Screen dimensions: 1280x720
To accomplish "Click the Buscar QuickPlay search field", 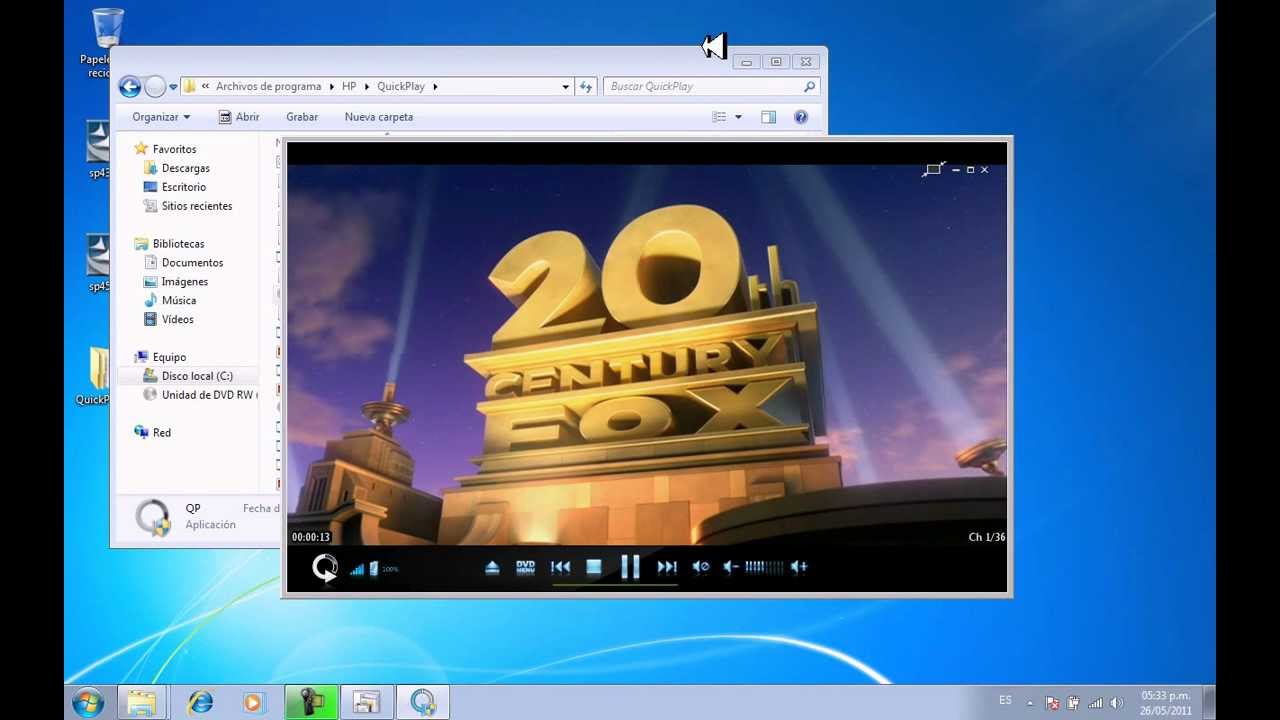I will click(x=712, y=87).
